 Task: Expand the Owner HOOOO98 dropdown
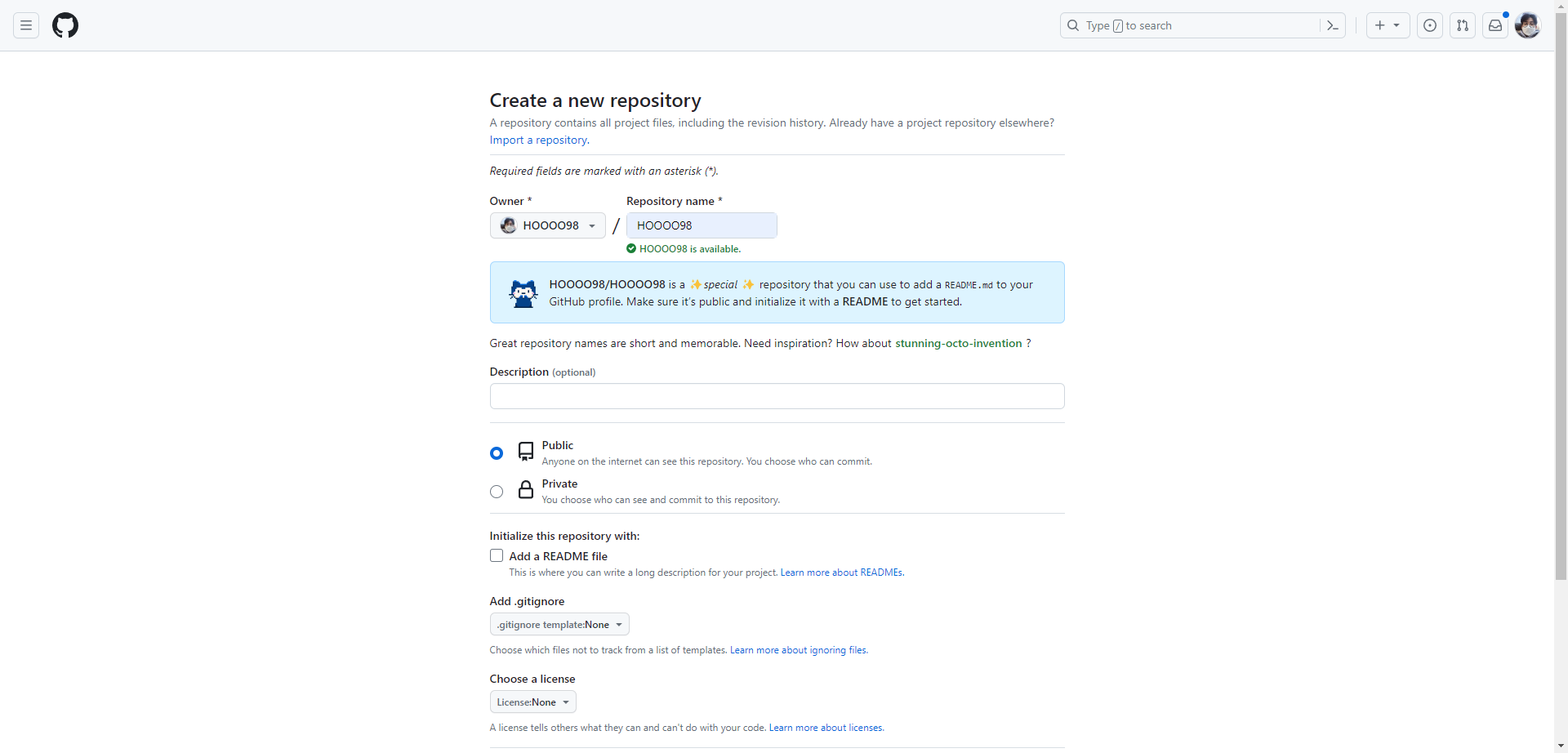[548, 225]
